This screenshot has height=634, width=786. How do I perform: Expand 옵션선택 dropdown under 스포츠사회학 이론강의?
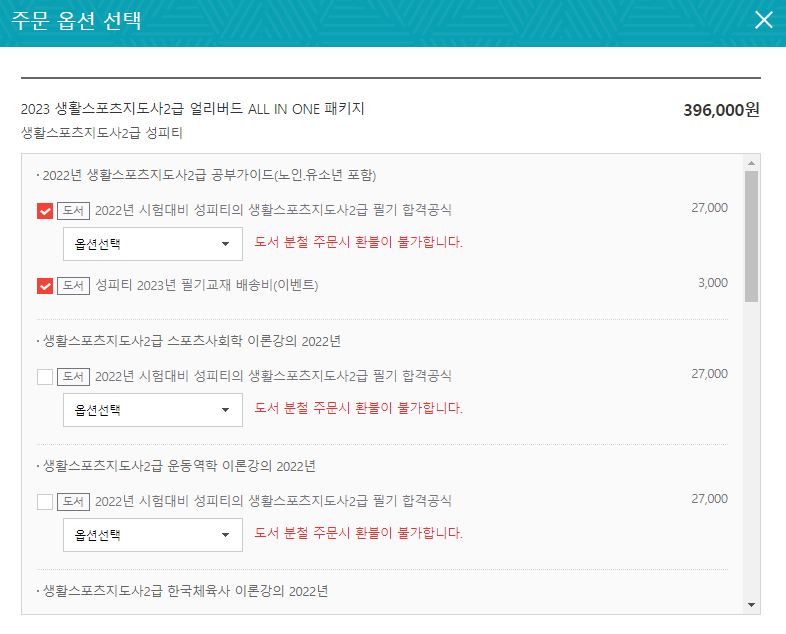coord(153,409)
